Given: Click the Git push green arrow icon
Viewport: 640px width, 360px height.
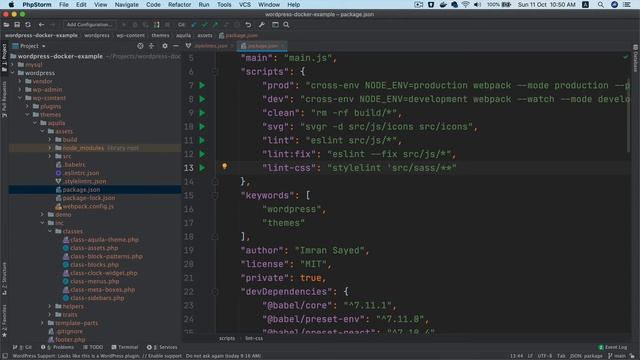Looking at the screenshot, I should pos(215,25).
